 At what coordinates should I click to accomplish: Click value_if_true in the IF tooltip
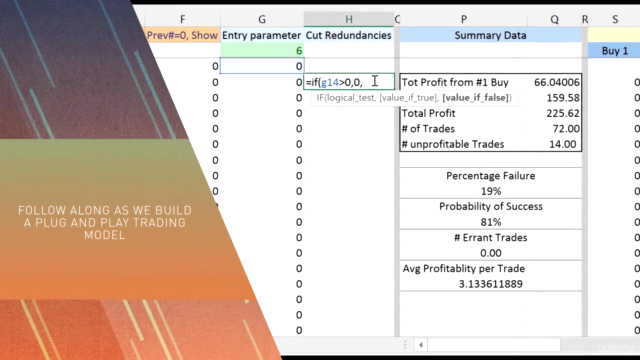coord(409,98)
